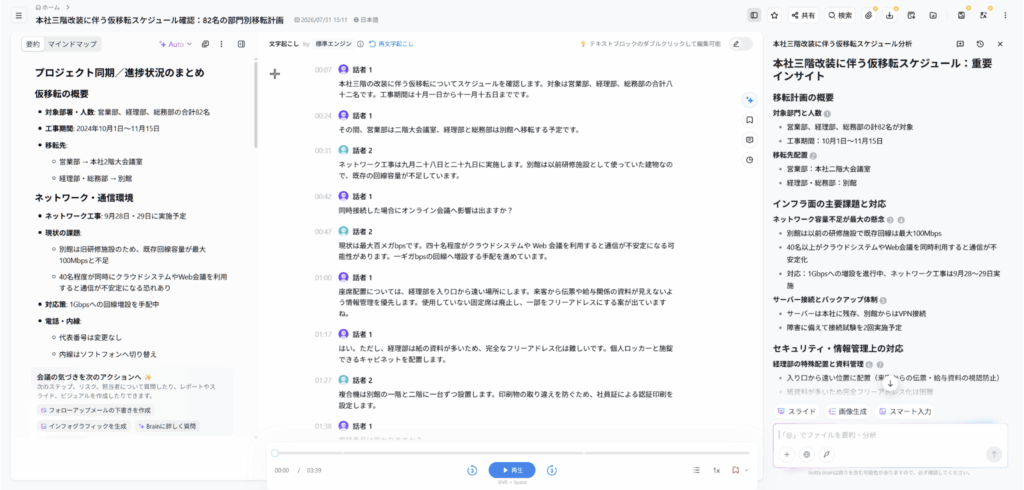The height and width of the screenshot is (490, 1024).
Task: Click the player bookmark flag icon
Action: click(735, 470)
